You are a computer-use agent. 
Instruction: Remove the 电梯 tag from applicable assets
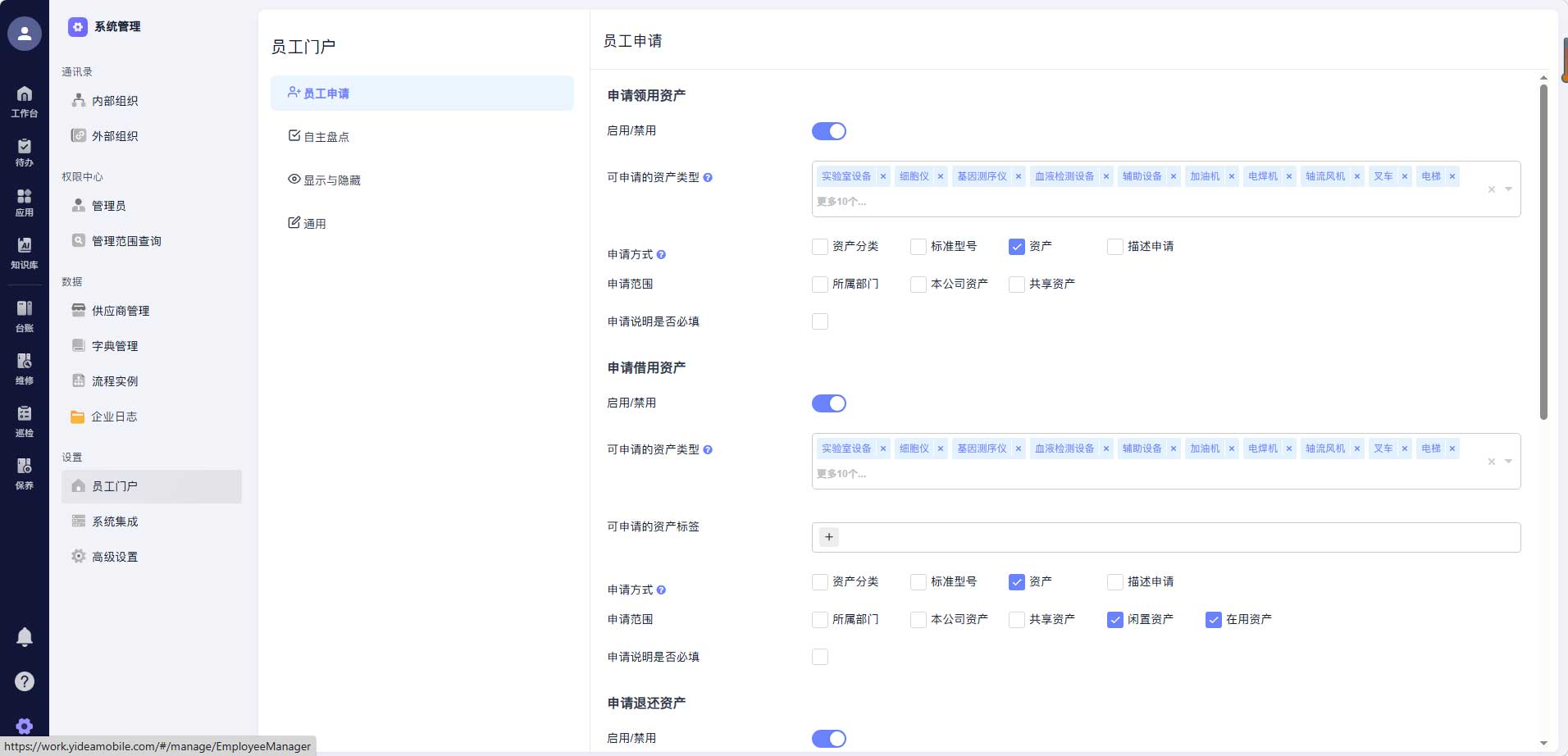point(1452,176)
